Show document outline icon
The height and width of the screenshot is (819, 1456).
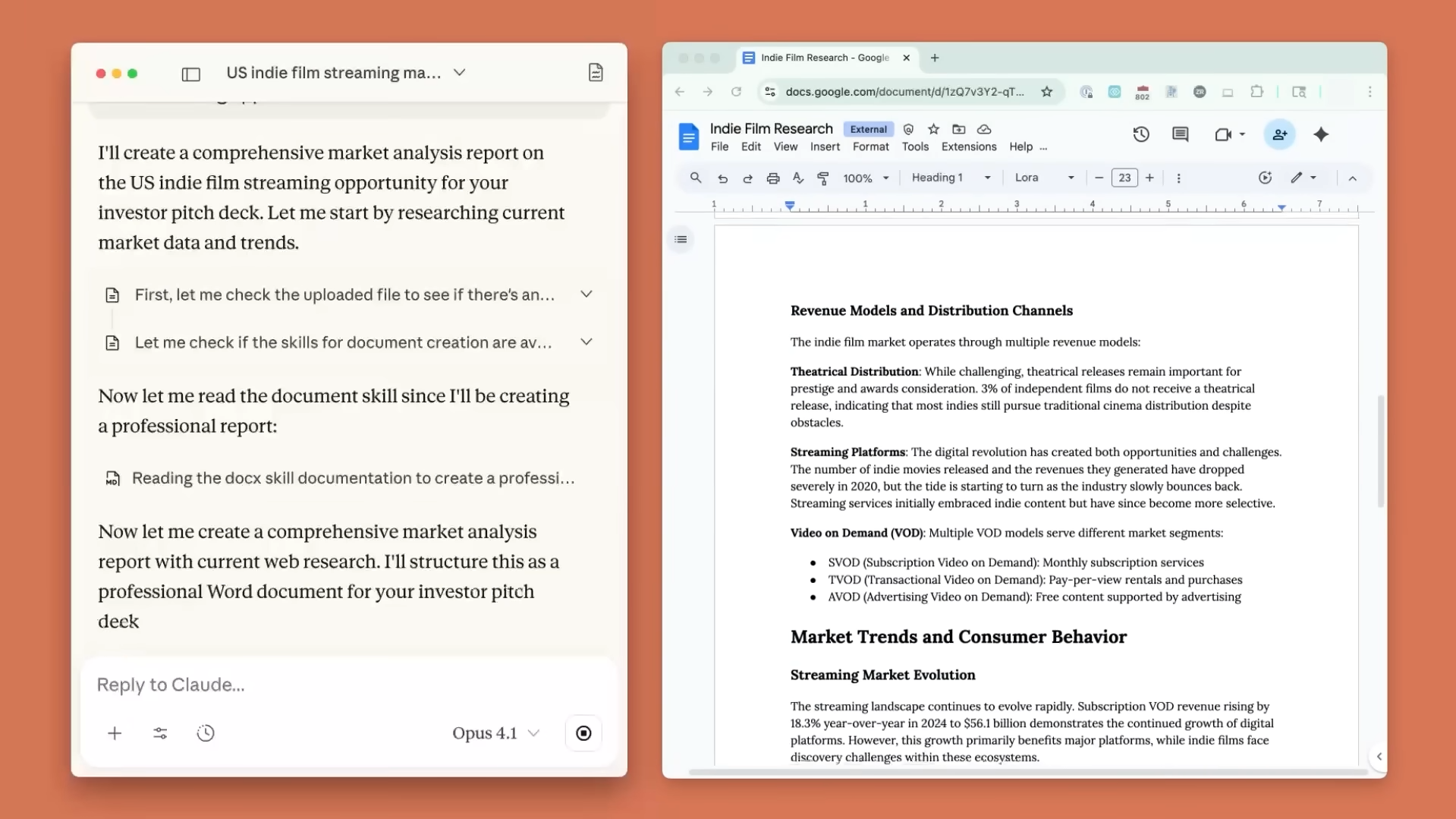tap(681, 240)
